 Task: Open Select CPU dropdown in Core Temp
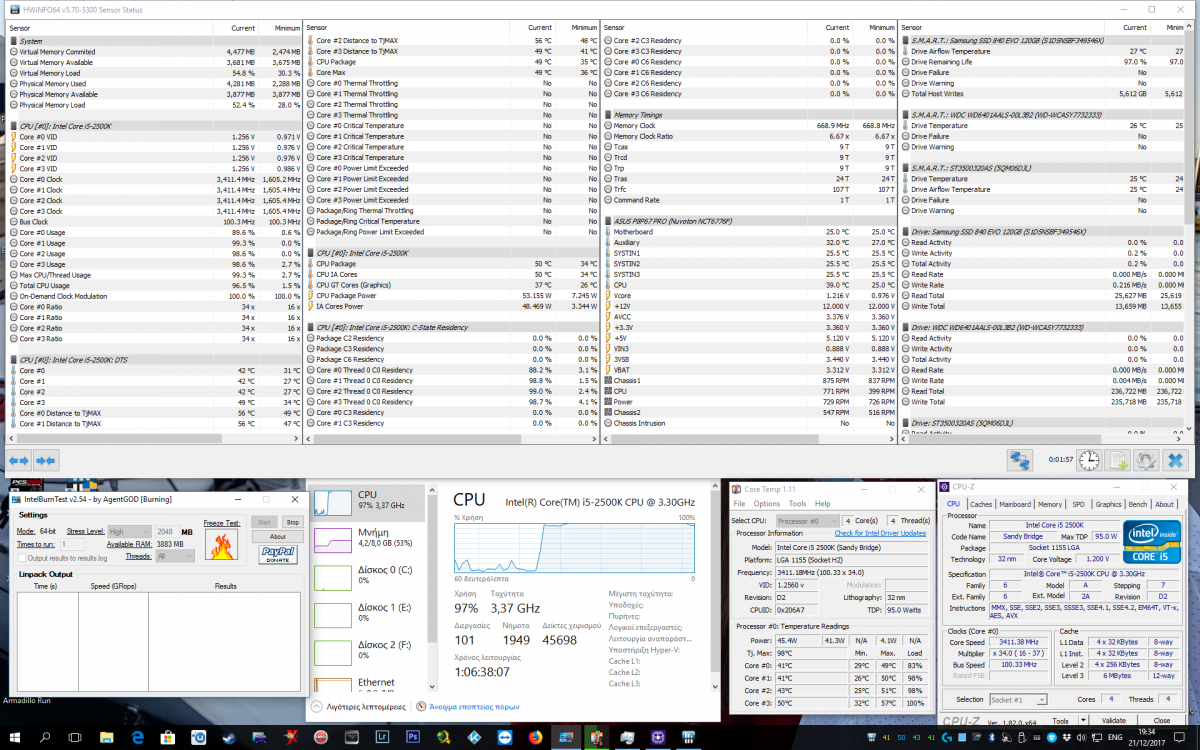(807, 521)
